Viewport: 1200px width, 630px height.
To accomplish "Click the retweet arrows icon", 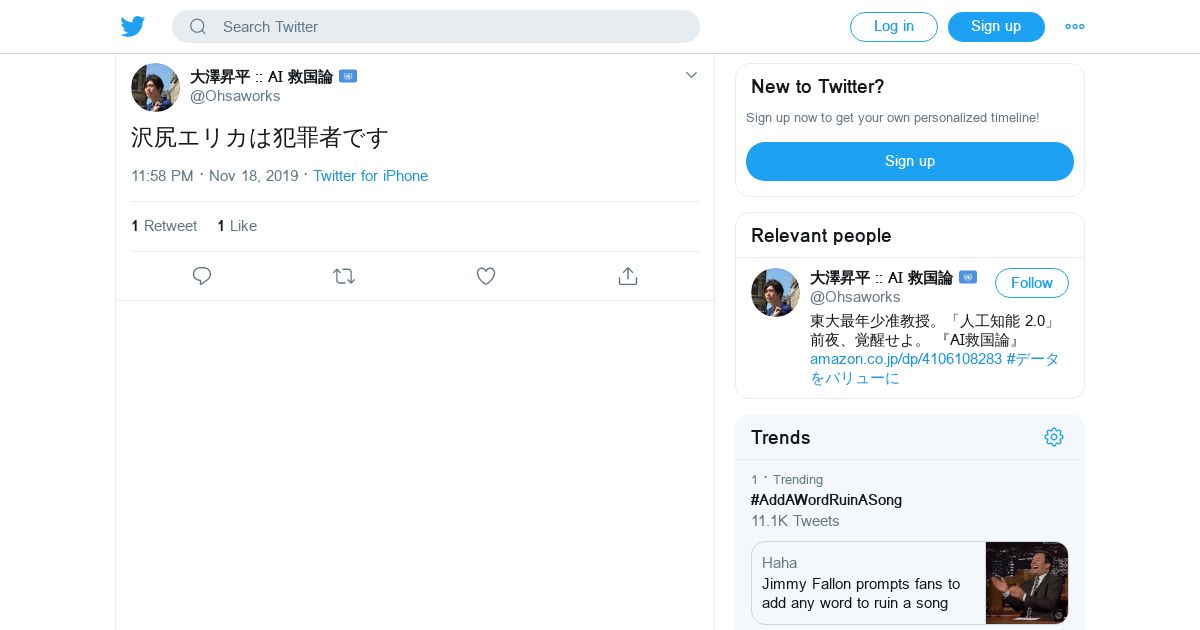I will pos(344,276).
